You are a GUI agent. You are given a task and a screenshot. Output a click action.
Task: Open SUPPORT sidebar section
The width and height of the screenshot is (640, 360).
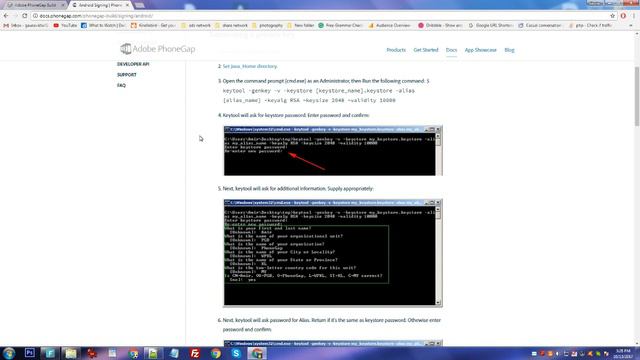click(x=127, y=75)
